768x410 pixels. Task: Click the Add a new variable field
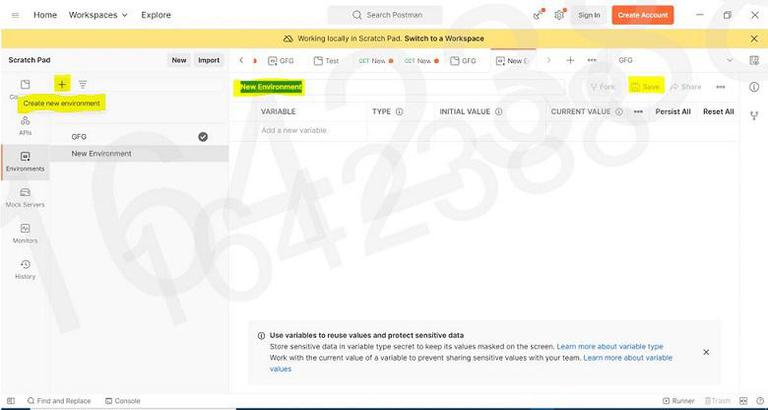[x=312, y=130]
